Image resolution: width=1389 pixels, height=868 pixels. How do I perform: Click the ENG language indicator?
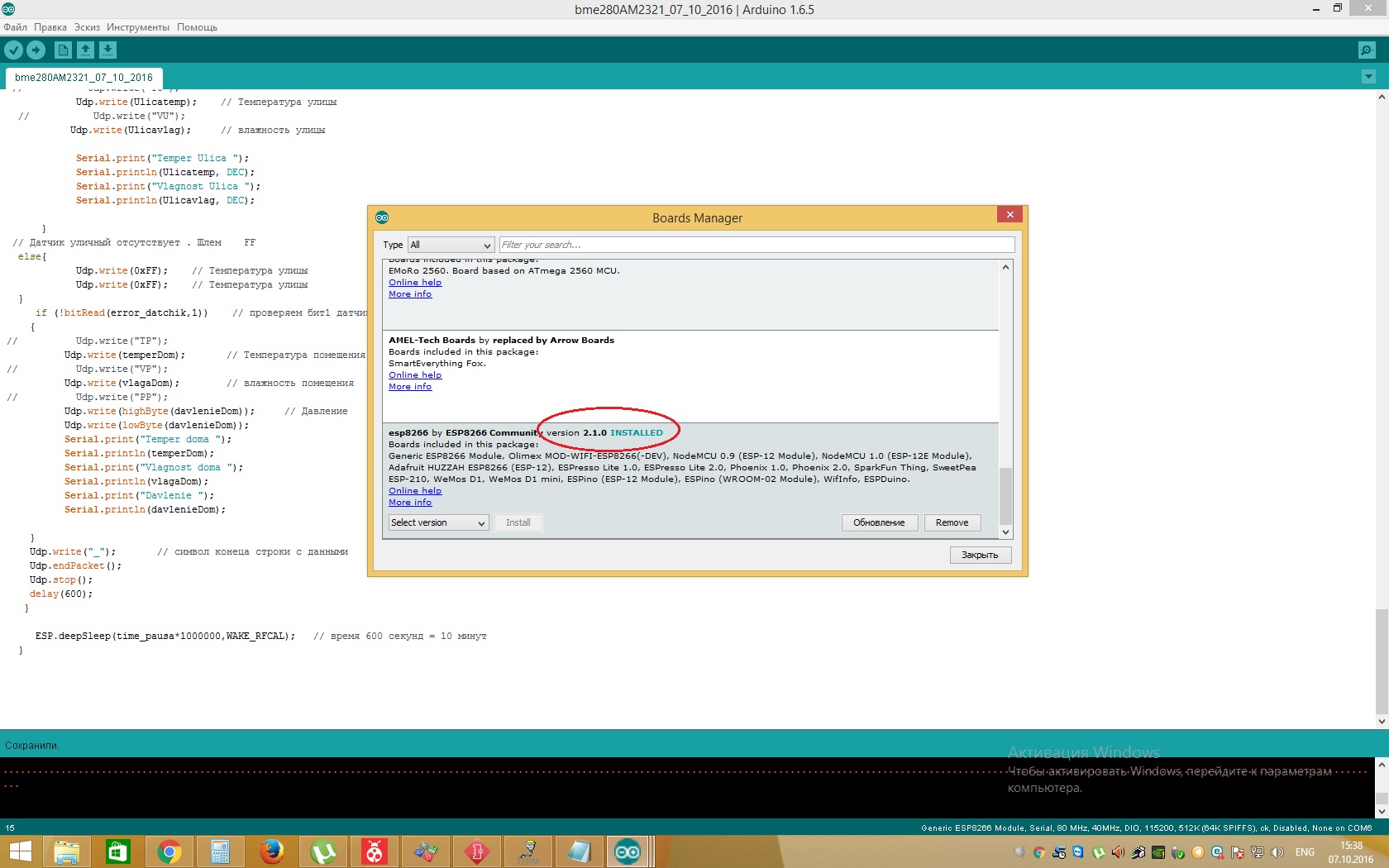[1305, 852]
